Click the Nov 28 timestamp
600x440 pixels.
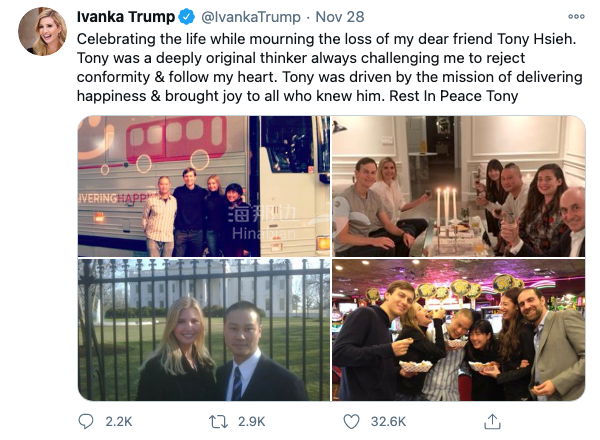pyautogui.click(x=340, y=17)
